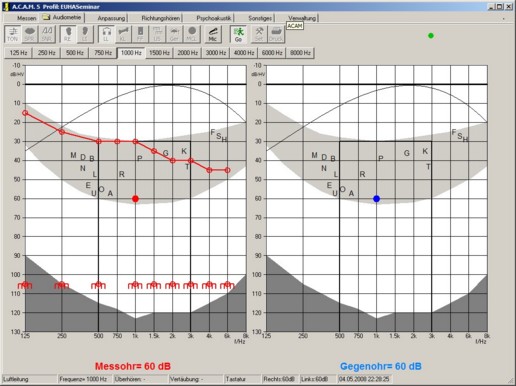Toggle the 125 Hz frequency button
Image resolution: width=516 pixels, height=386 pixels.
click(x=18, y=53)
